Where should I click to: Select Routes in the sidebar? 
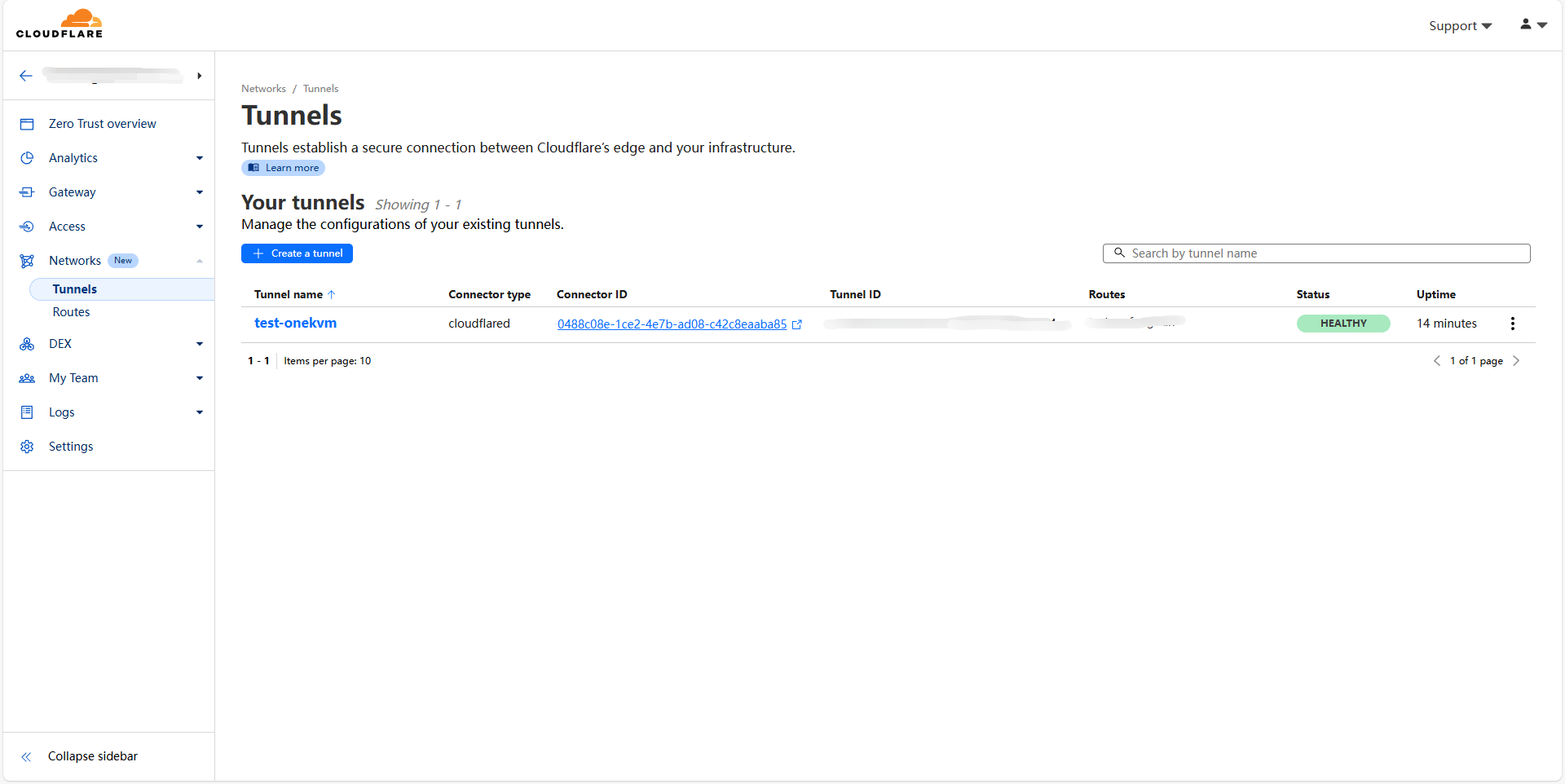tap(72, 312)
